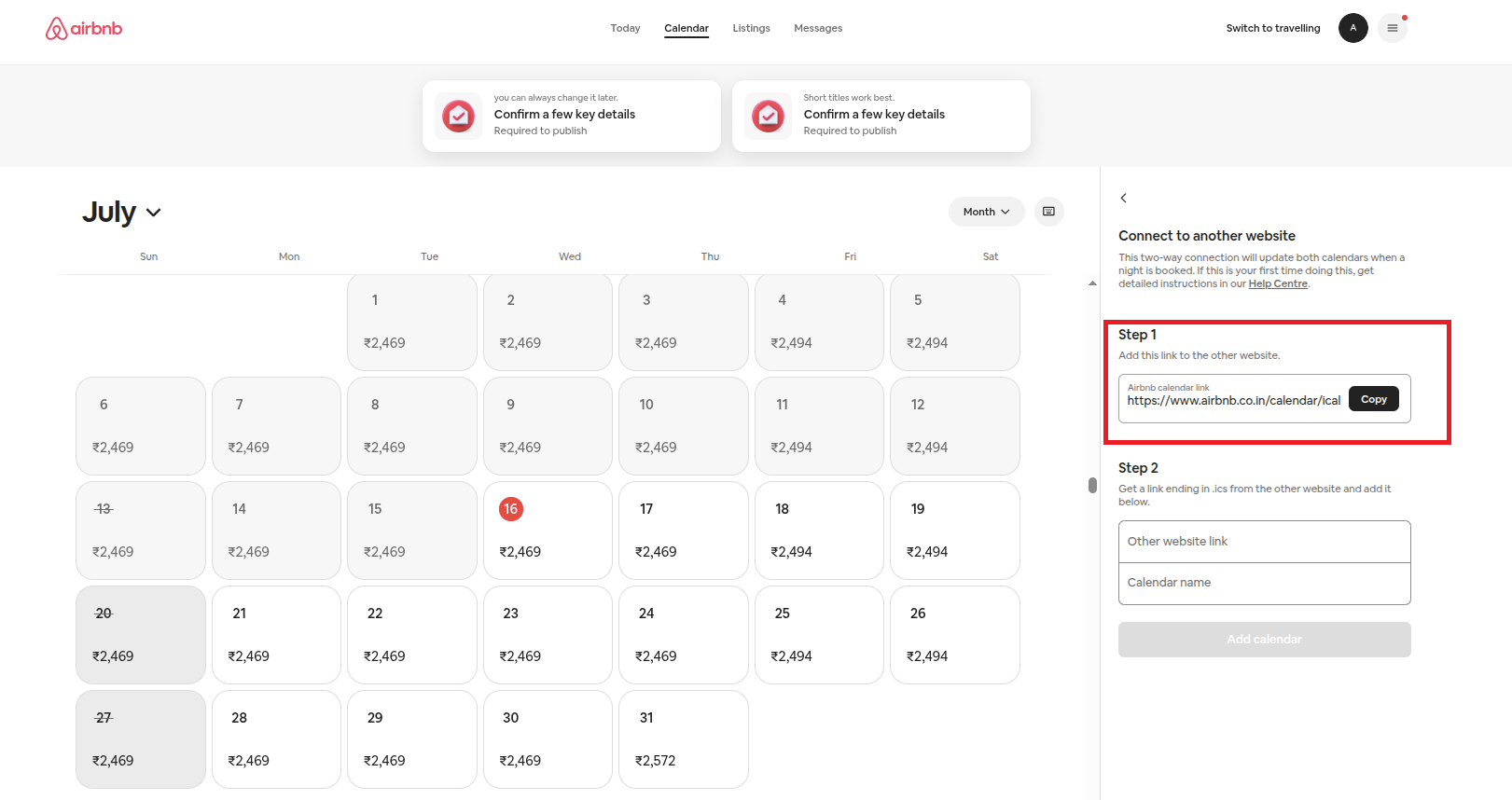
Task: Switch to the Today tab
Action: pos(625,28)
